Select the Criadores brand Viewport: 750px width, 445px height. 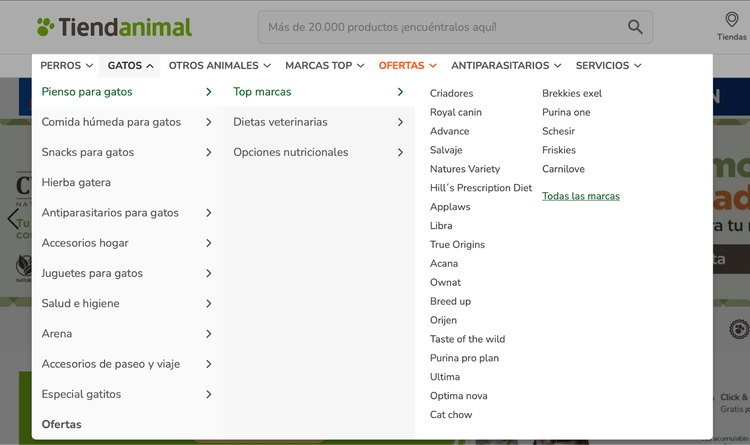pos(451,93)
